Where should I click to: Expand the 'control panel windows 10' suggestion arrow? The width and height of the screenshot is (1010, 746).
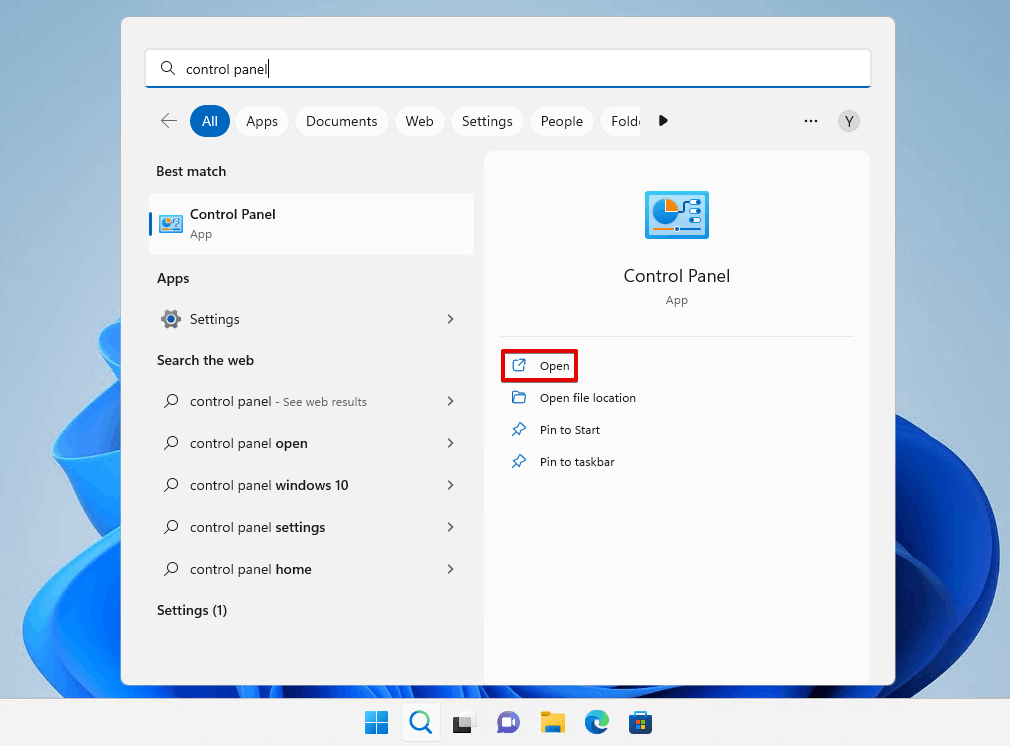coord(450,485)
